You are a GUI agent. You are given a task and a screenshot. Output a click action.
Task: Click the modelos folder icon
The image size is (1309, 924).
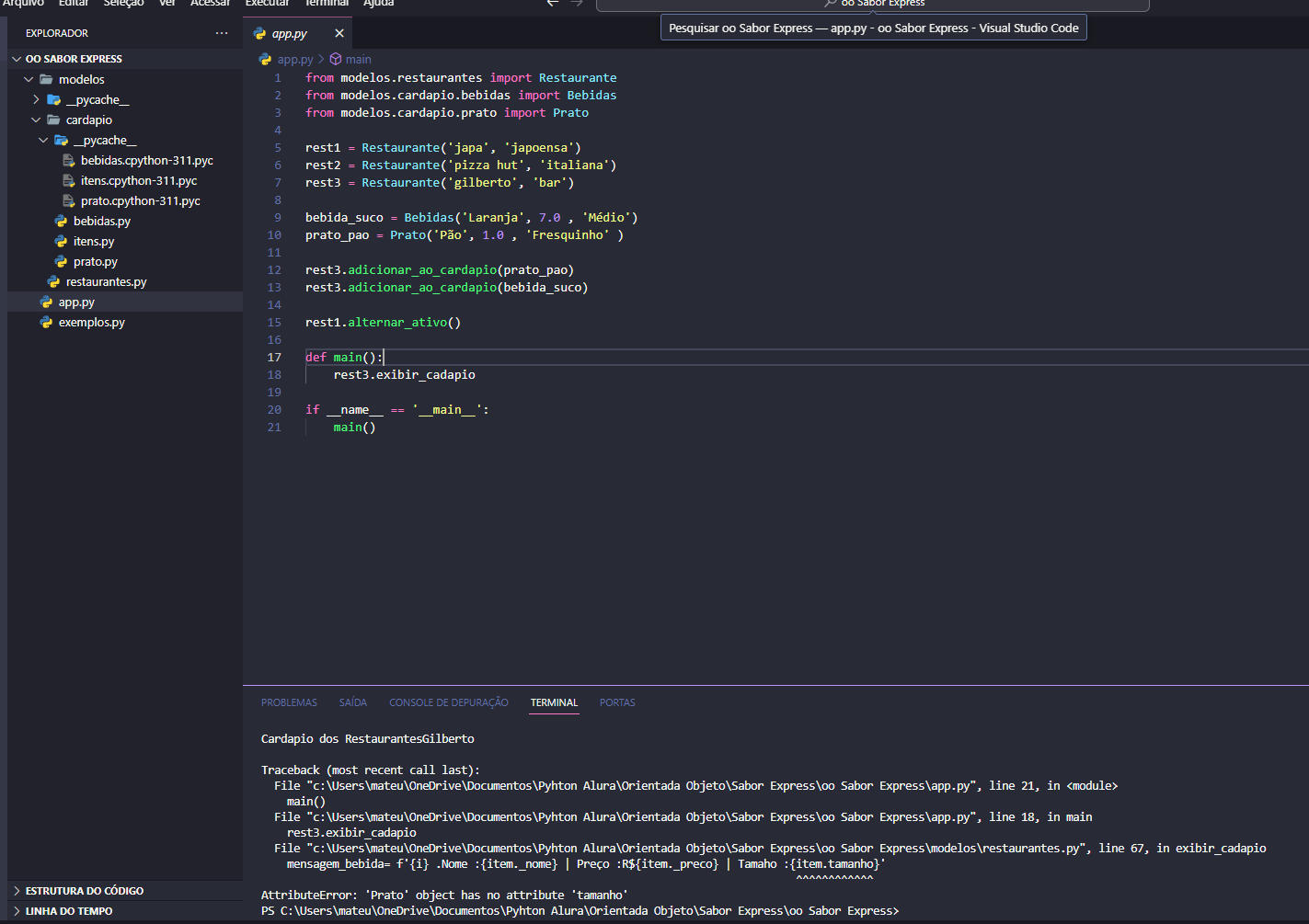click(x=46, y=79)
